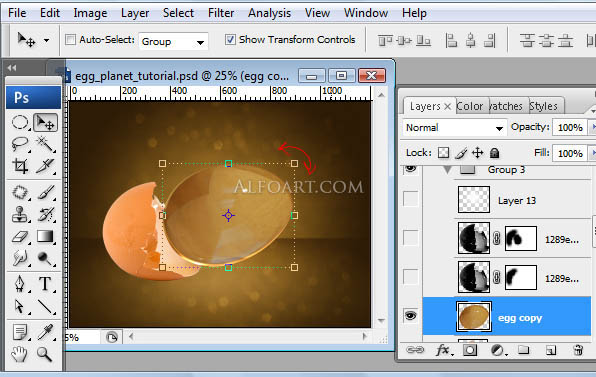The width and height of the screenshot is (596, 377).
Task: Select the Type tool
Action: tap(45, 284)
